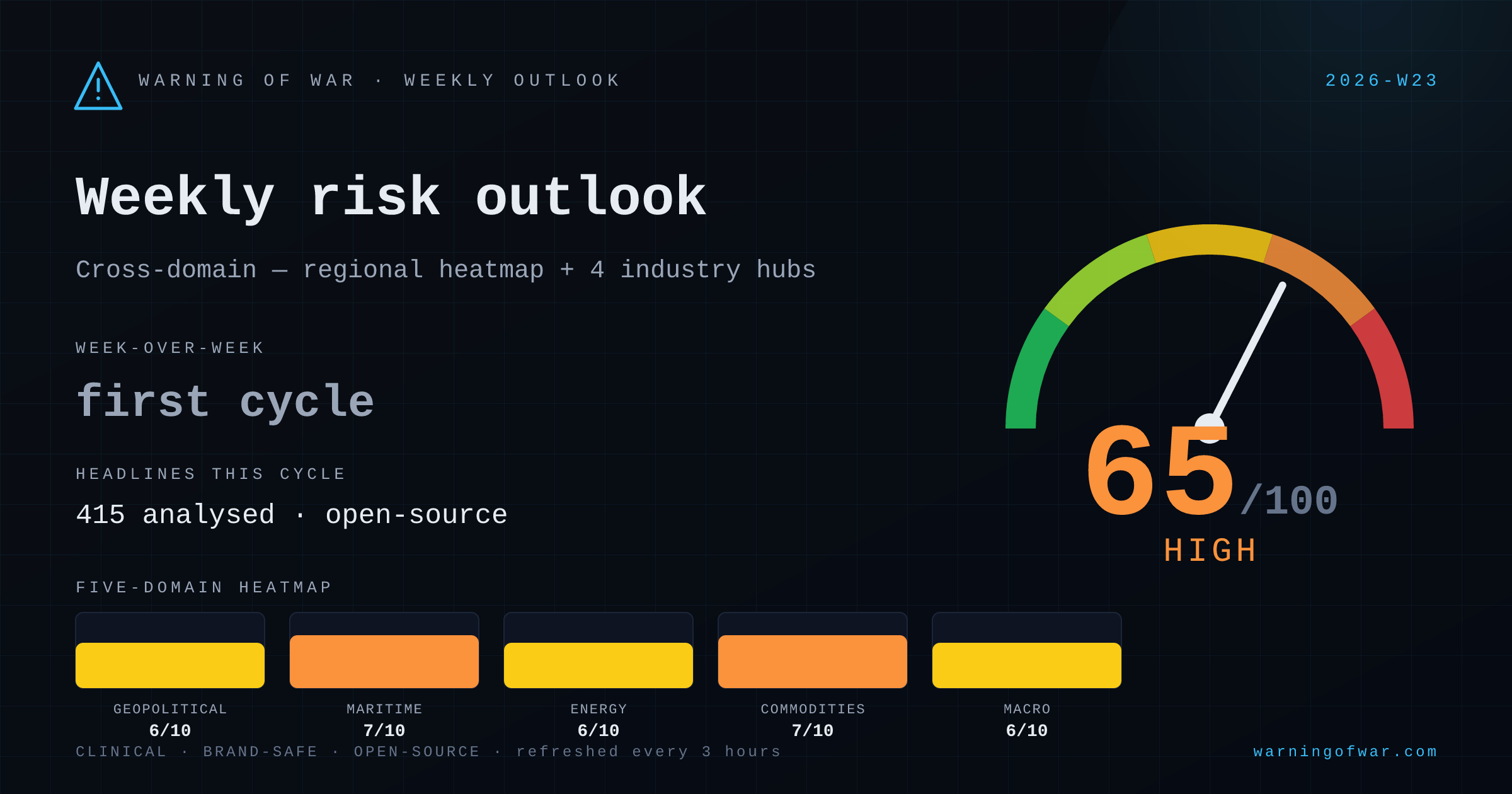This screenshot has height=794, width=1512.
Task: Click the GEOPOLITICAL domain label
Action: tap(170, 709)
